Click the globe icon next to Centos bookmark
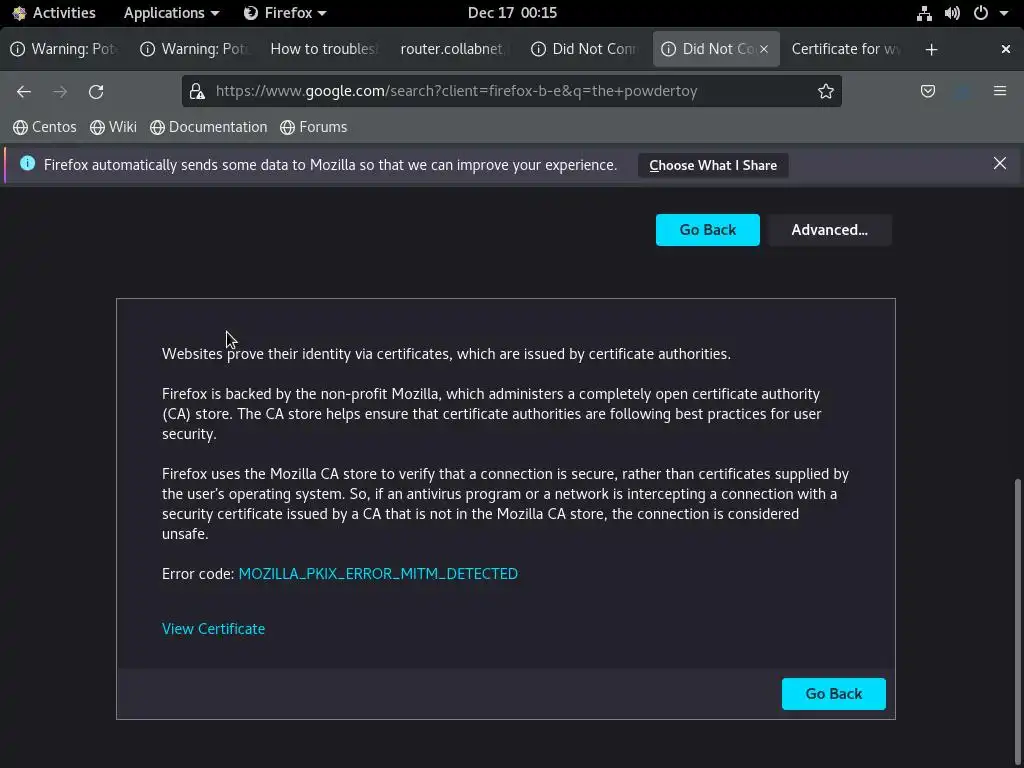1024x768 pixels. 20,127
